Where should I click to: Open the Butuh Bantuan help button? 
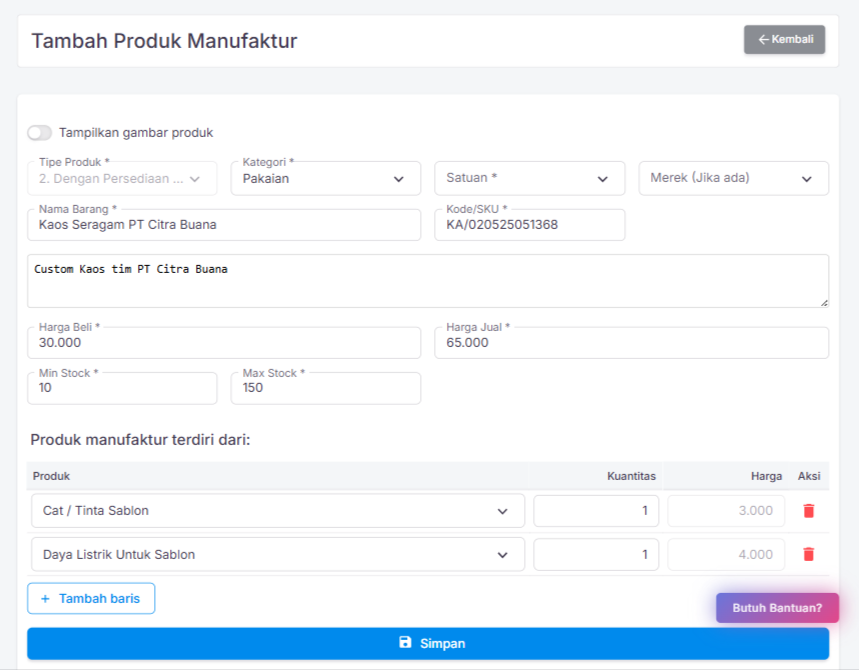point(777,608)
